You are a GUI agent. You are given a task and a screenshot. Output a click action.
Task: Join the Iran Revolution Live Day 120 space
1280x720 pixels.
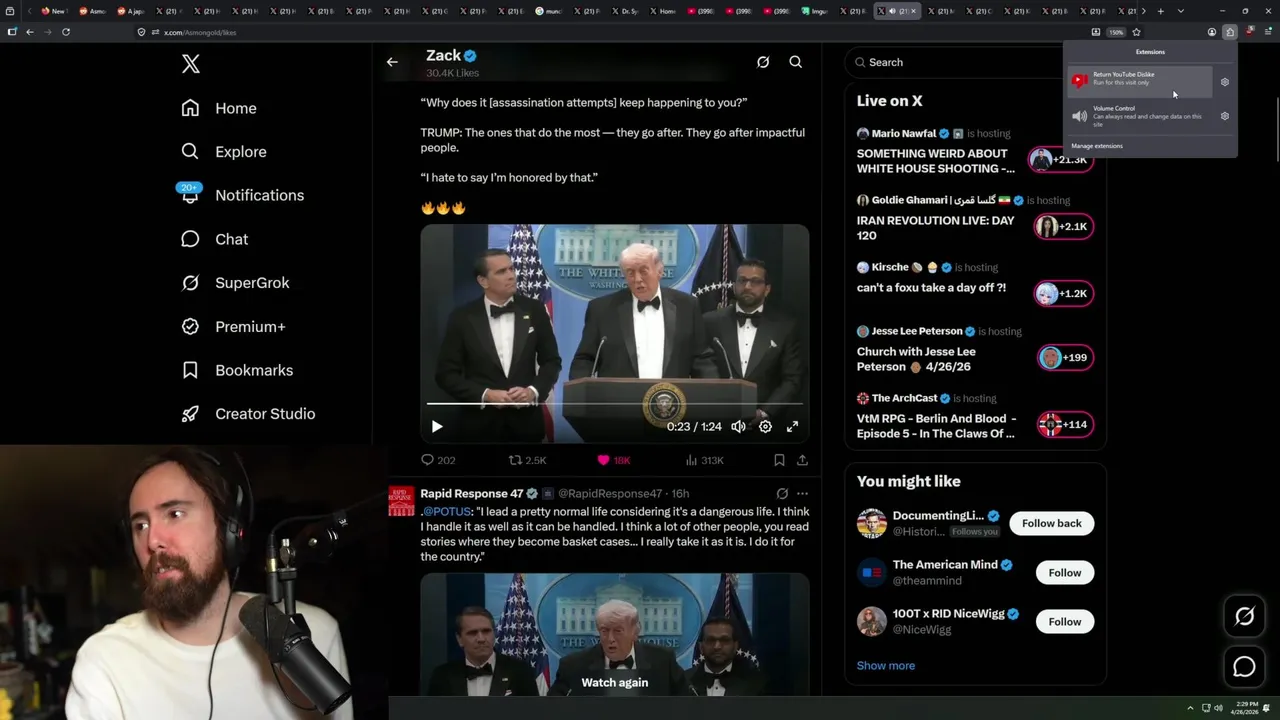pos(935,228)
